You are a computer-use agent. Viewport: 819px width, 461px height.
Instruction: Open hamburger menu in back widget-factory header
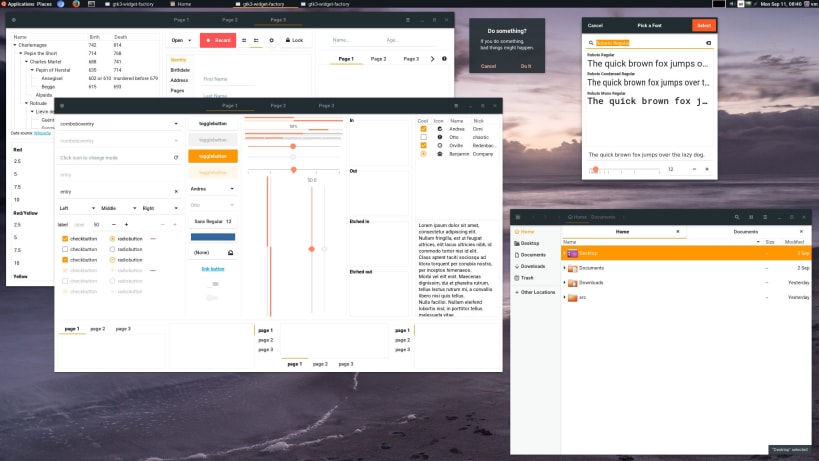pos(408,20)
